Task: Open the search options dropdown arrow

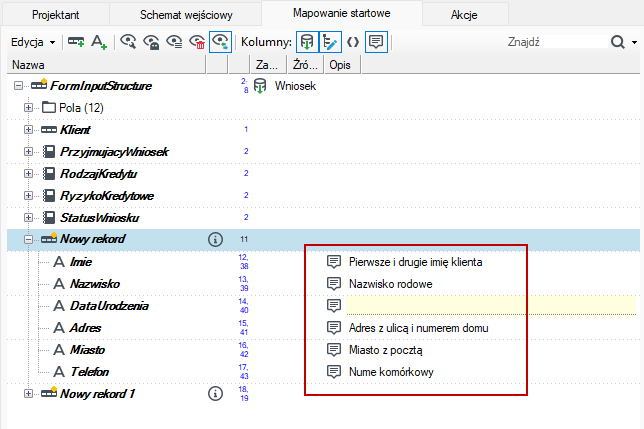Action: (635, 42)
